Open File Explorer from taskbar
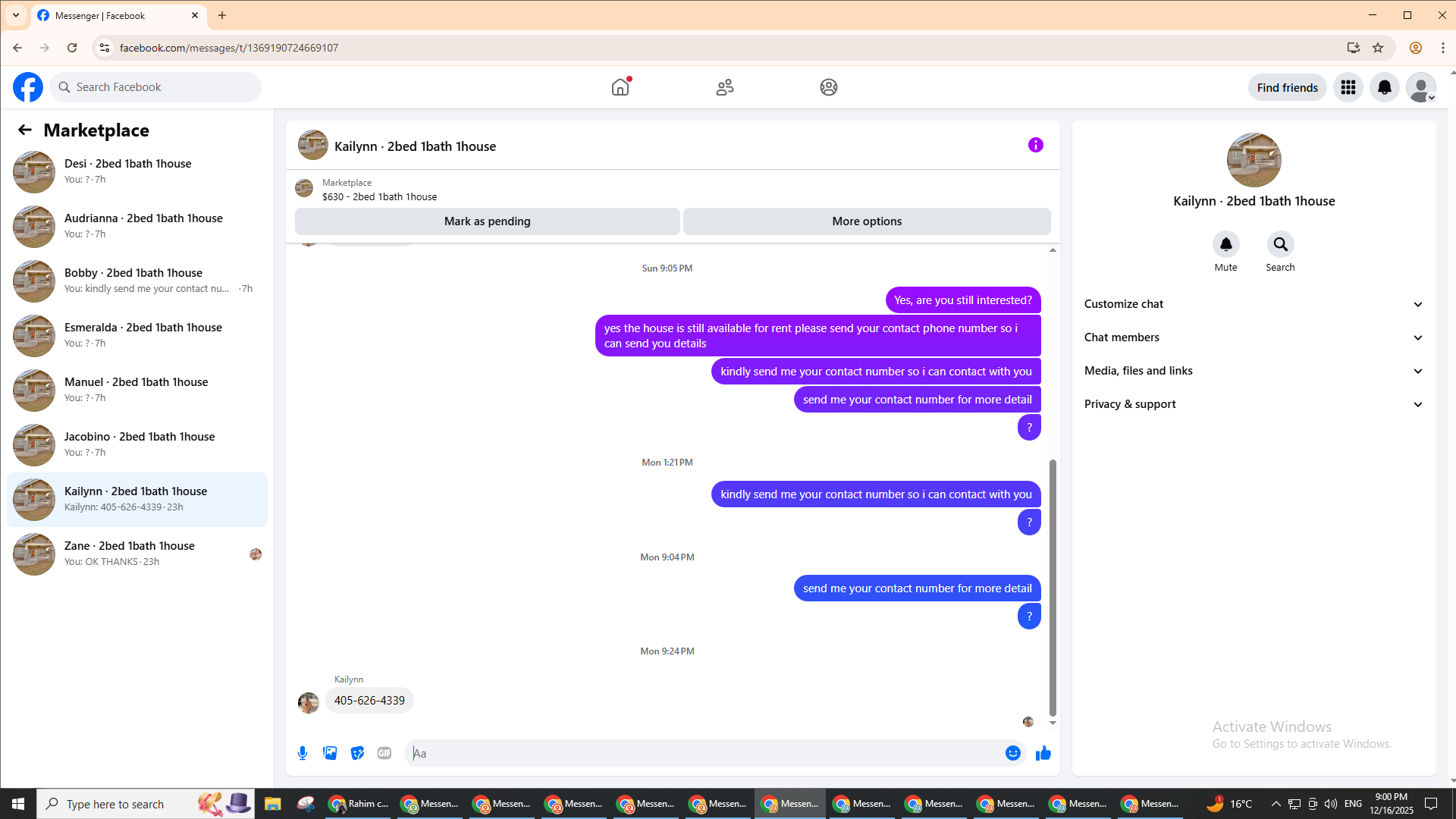The image size is (1456, 819). (x=272, y=804)
